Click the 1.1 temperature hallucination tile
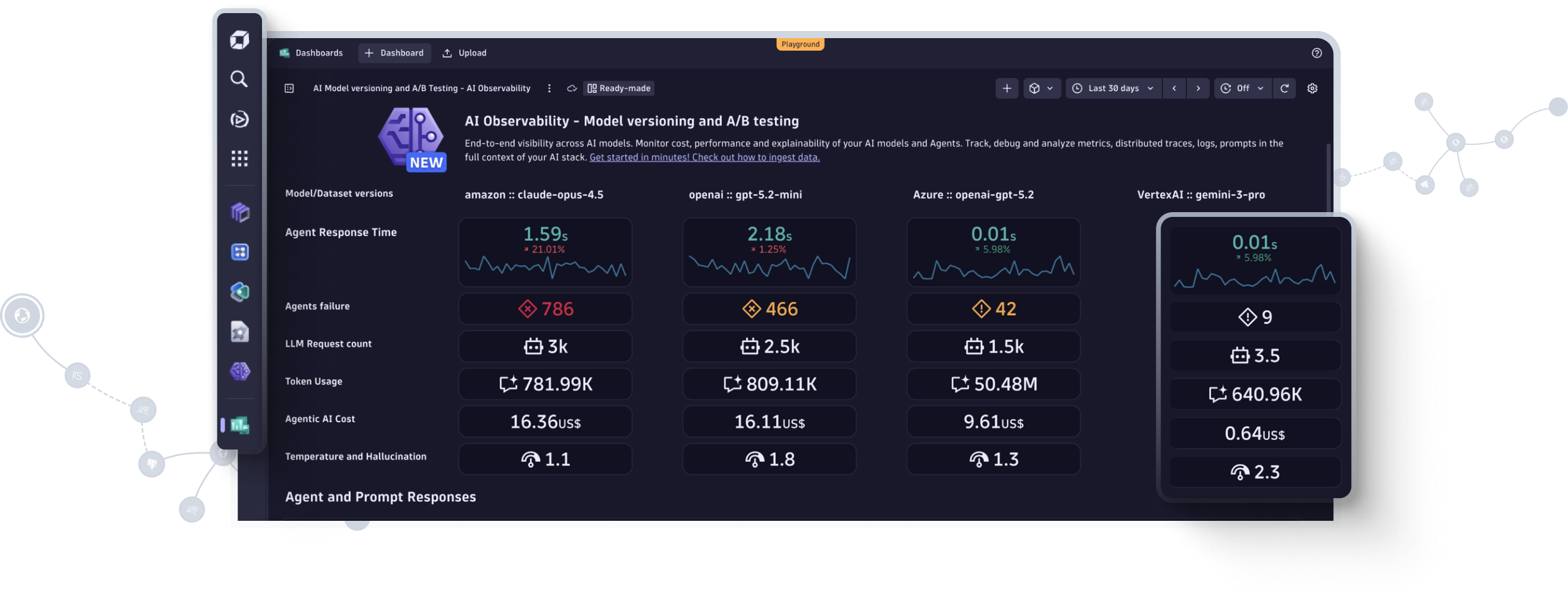The width and height of the screenshot is (1568, 609). click(x=545, y=459)
